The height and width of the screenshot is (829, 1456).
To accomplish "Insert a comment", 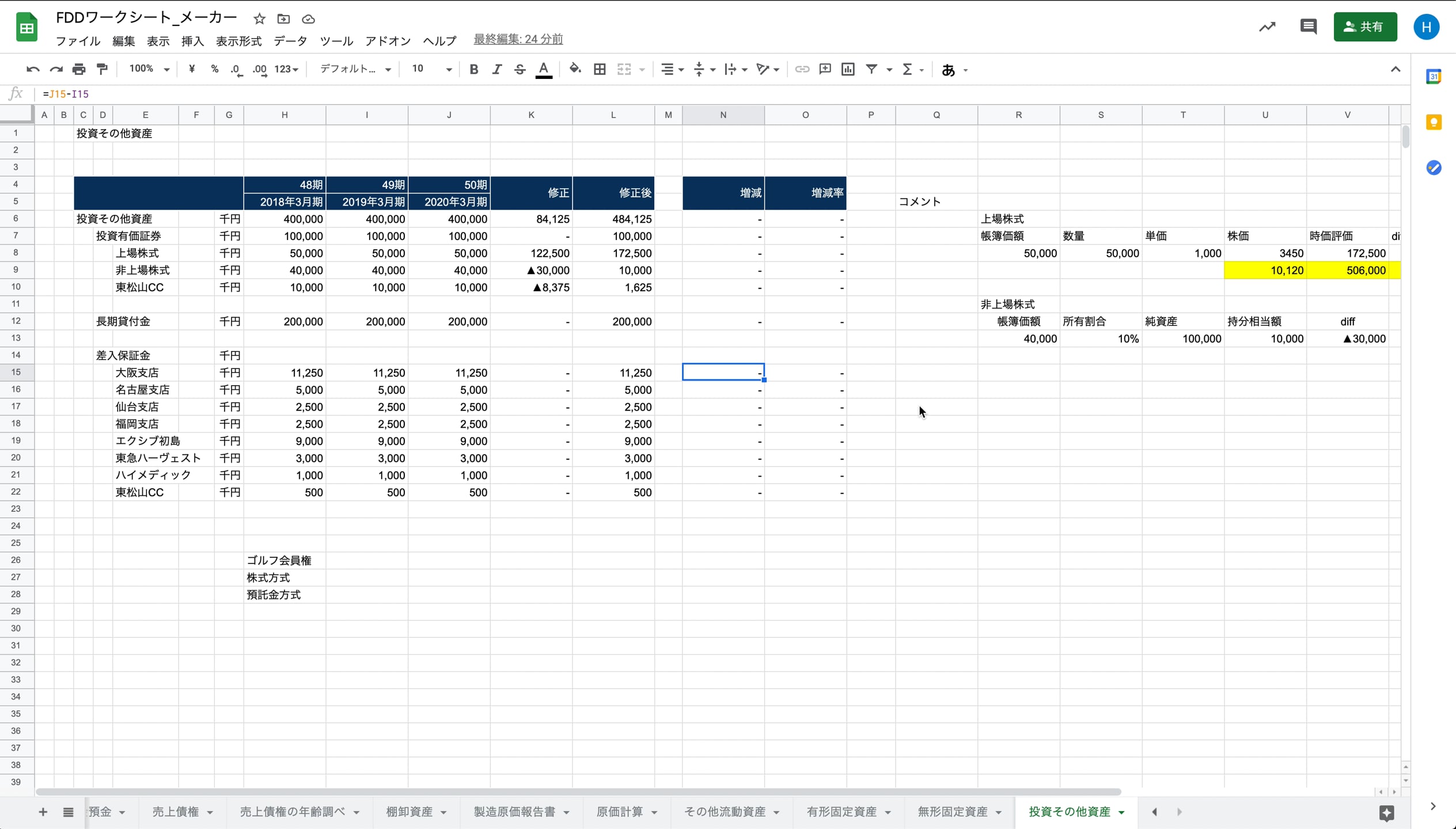I will click(825, 69).
